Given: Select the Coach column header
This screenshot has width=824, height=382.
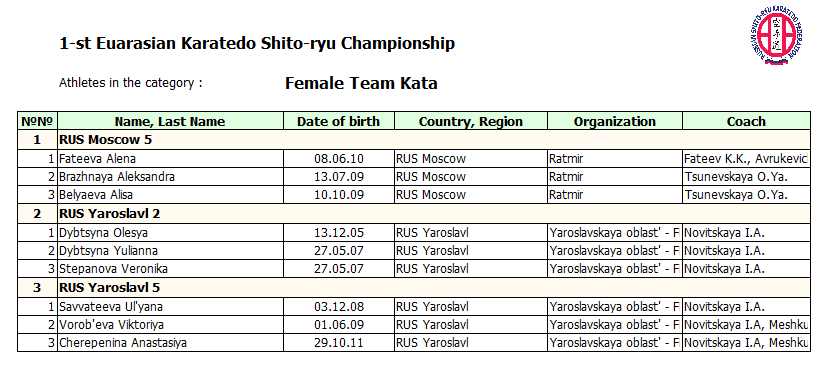Looking at the screenshot, I should pos(746,121).
